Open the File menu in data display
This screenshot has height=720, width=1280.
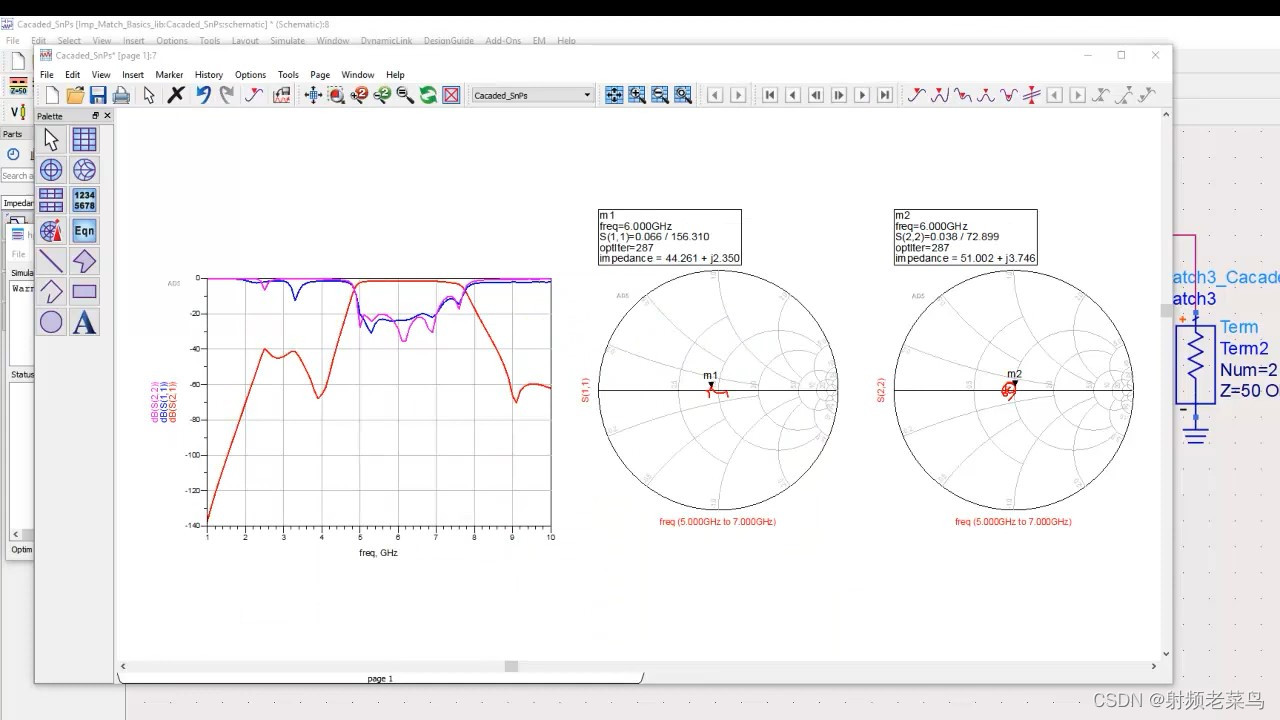pos(46,75)
